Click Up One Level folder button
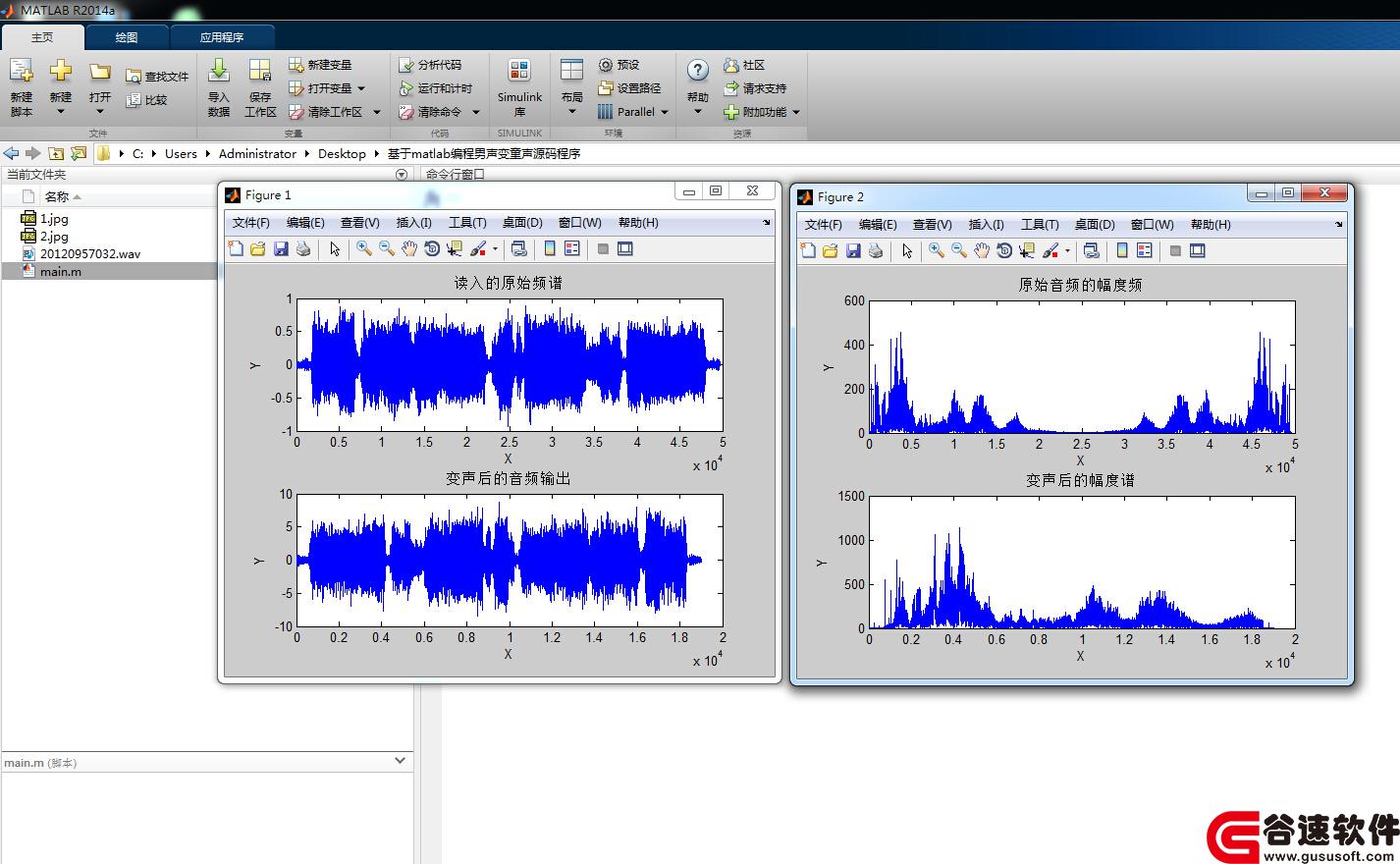 pyautogui.click(x=56, y=153)
